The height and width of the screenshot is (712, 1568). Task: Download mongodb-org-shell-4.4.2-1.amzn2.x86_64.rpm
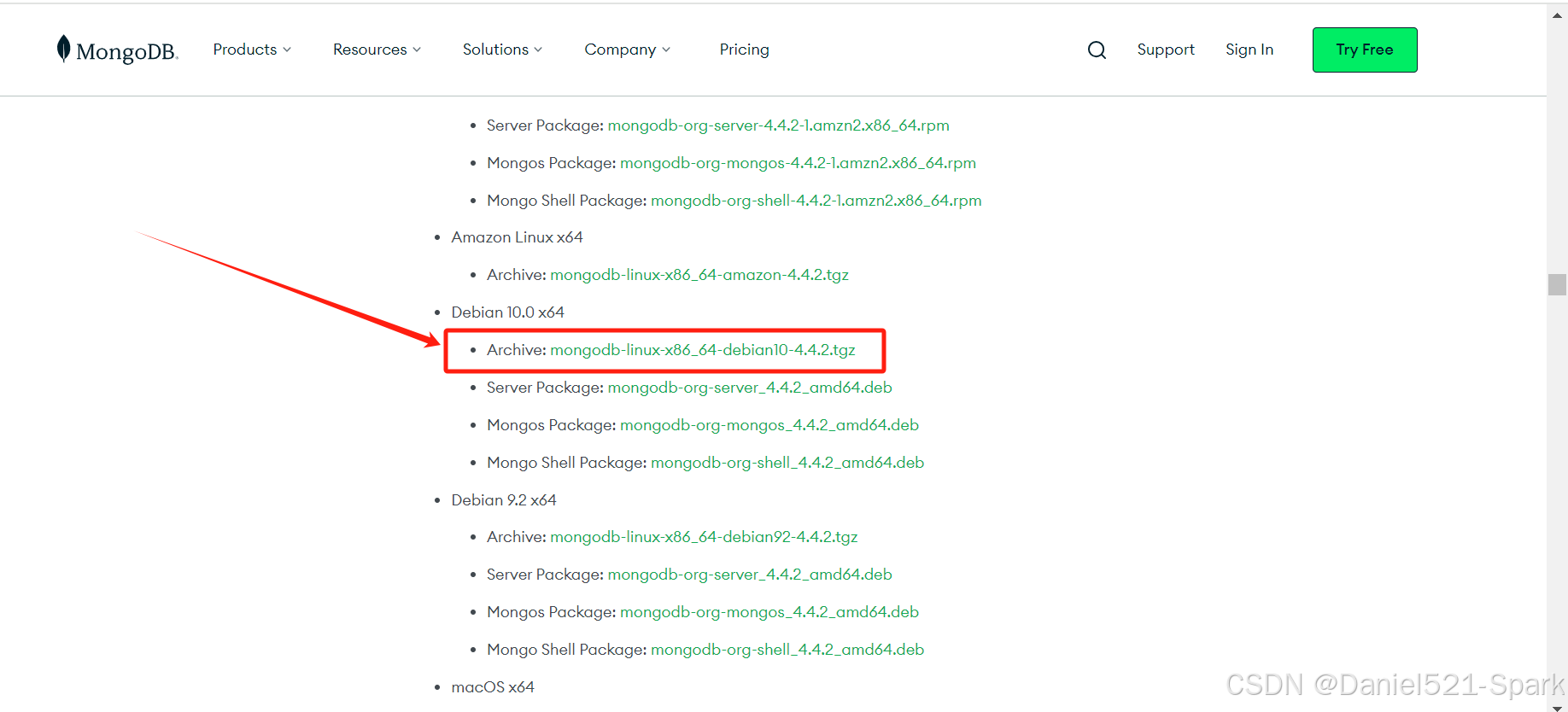816,201
